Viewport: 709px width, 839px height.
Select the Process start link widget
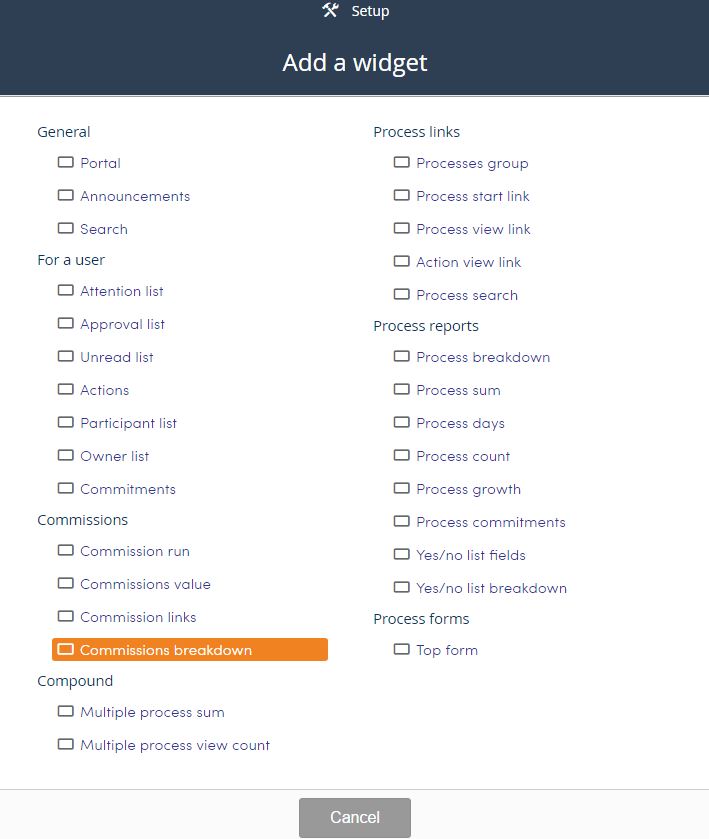402,195
